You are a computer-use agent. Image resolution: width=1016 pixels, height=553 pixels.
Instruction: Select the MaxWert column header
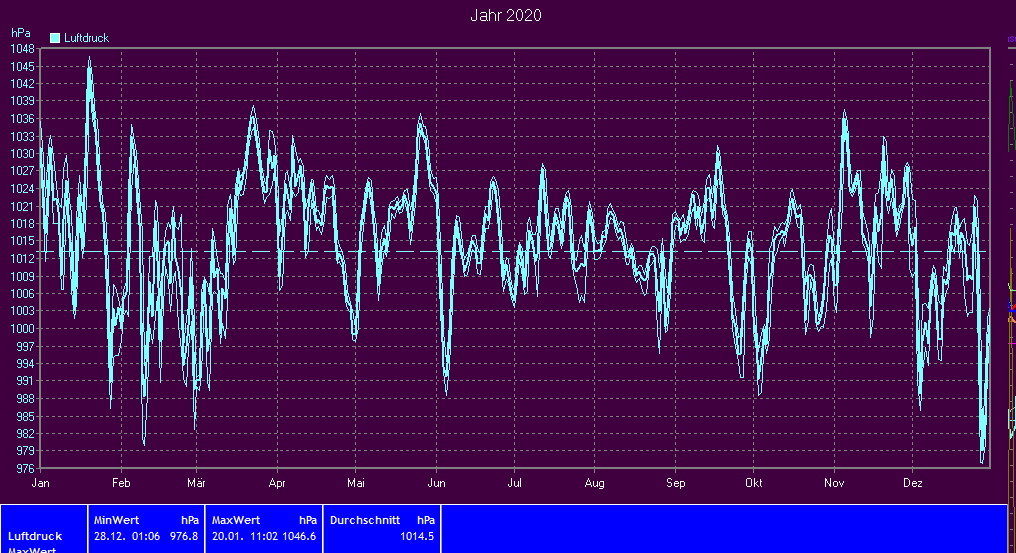pyautogui.click(x=234, y=520)
